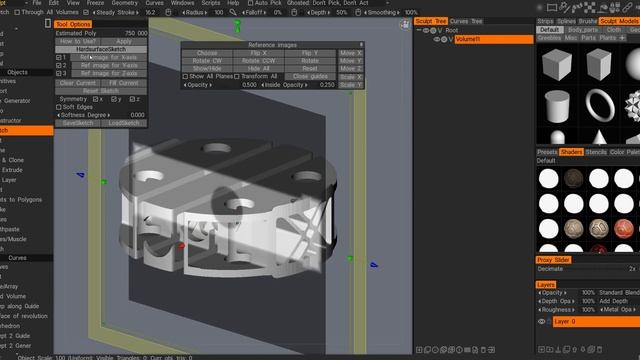Viewport: 640px width, 360px height.
Task: Click the ghost icon beside Root
Action: (x=433, y=31)
